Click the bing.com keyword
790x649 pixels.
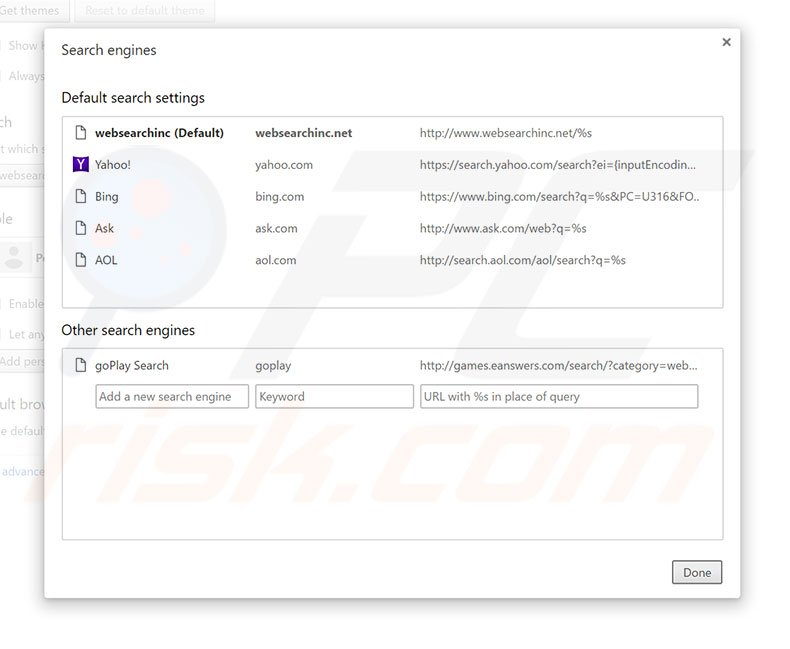tap(280, 197)
